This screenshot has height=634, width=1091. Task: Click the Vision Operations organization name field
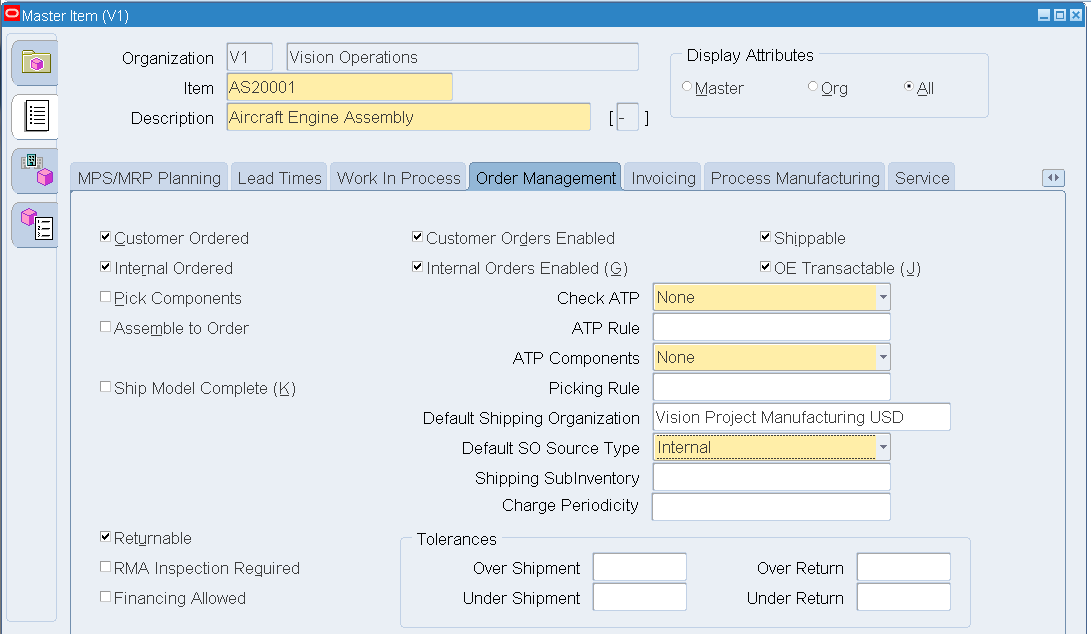coord(462,57)
